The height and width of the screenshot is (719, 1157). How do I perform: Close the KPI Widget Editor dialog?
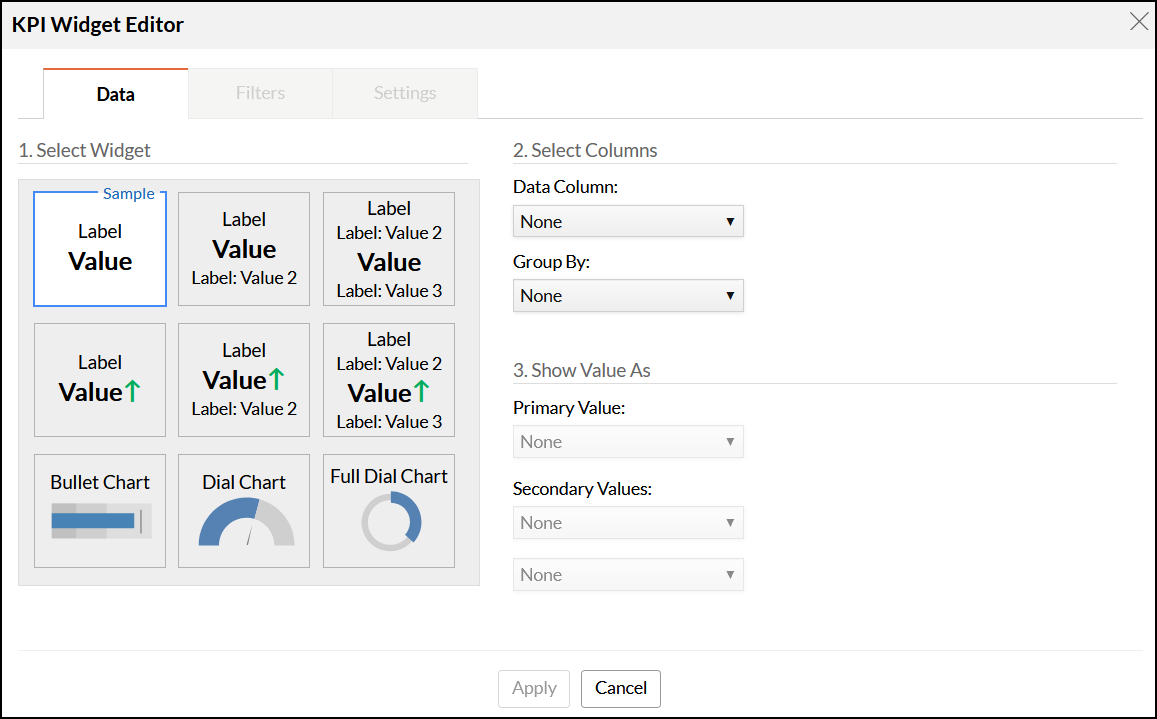(1139, 22)
